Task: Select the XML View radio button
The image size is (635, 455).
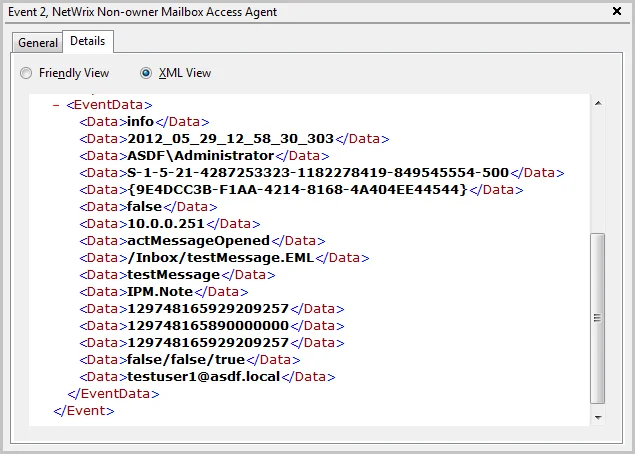Action: (x=146, y=73)
